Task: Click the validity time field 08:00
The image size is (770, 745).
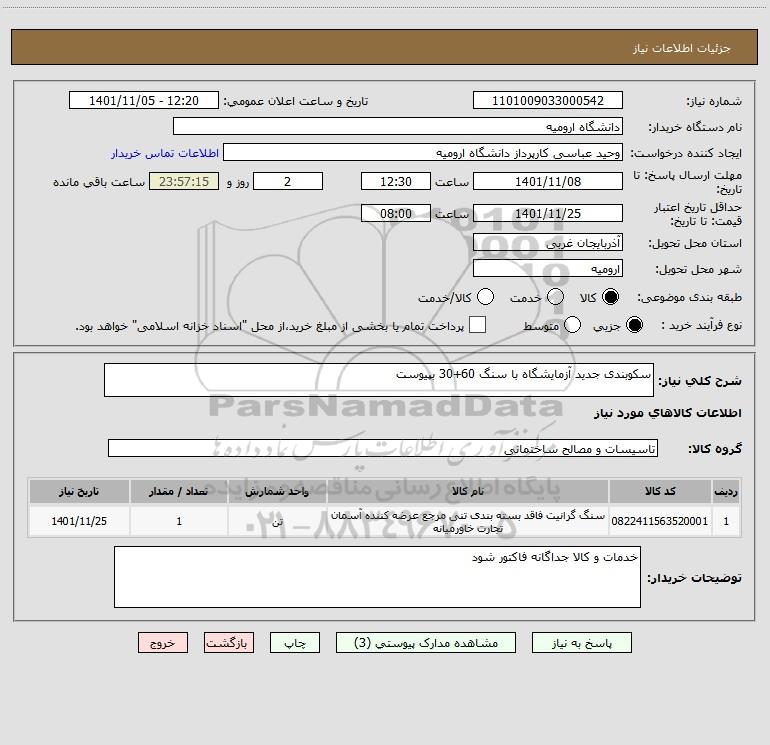Action: pos(396,213)
